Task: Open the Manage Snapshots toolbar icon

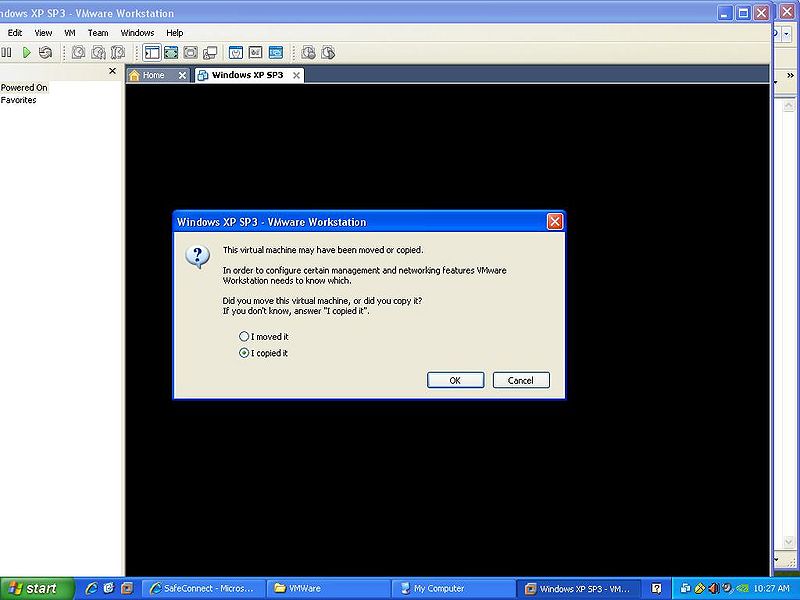Action: tap(117, 52)
